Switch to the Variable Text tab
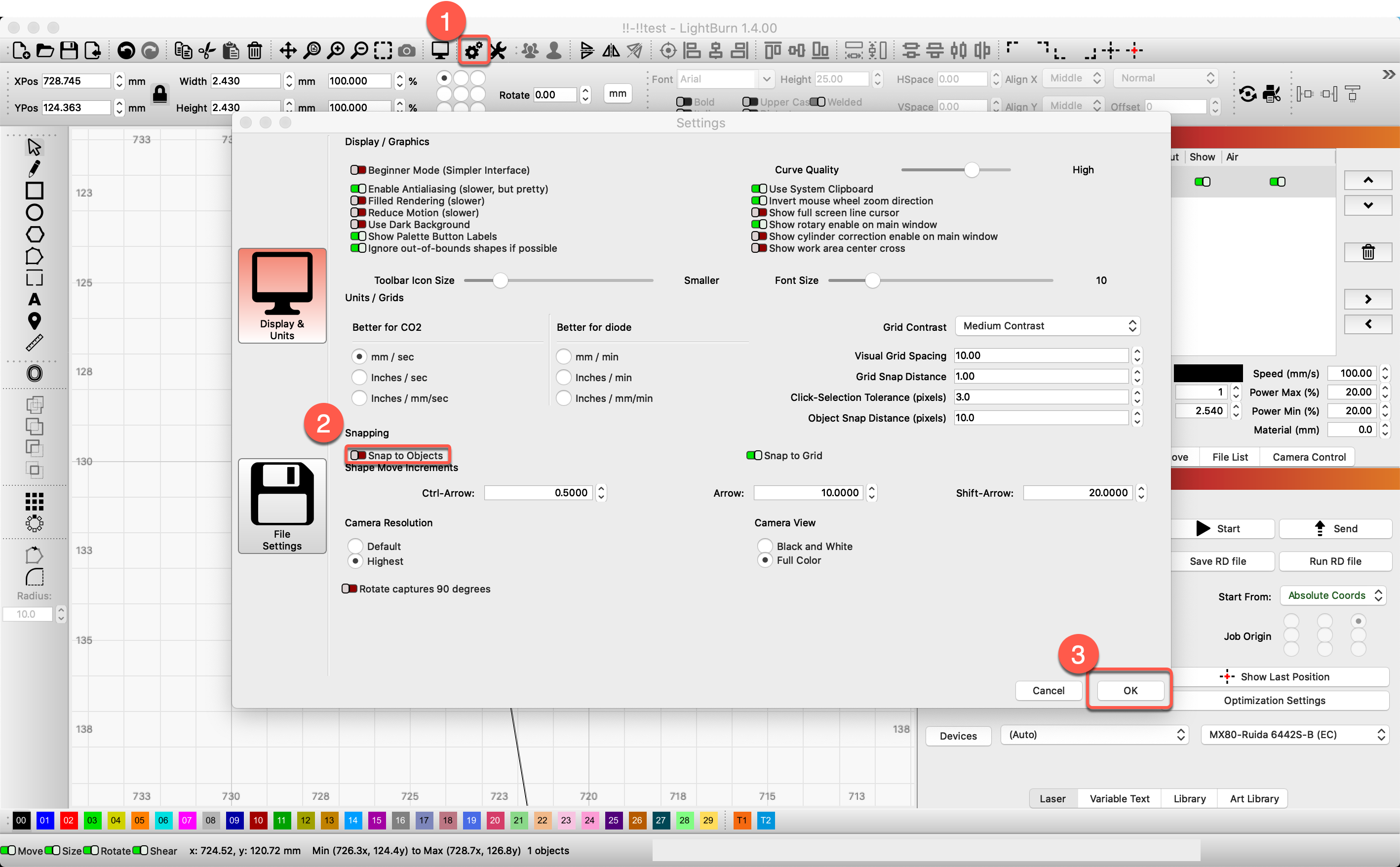 pyautogui.click(x=1119, y=798)
